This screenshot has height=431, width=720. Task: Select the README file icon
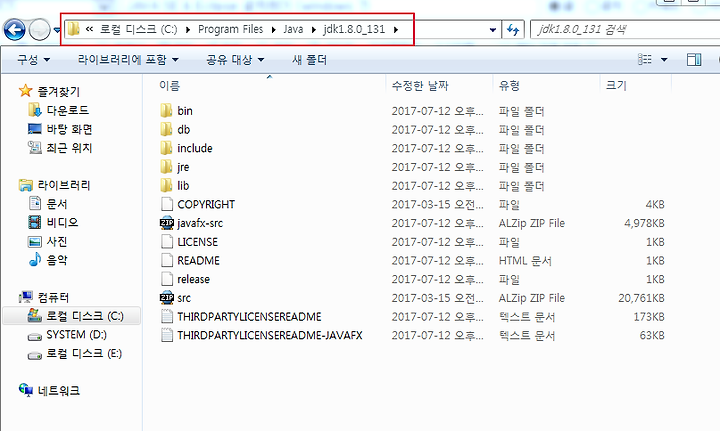click(x=167, y=260)
